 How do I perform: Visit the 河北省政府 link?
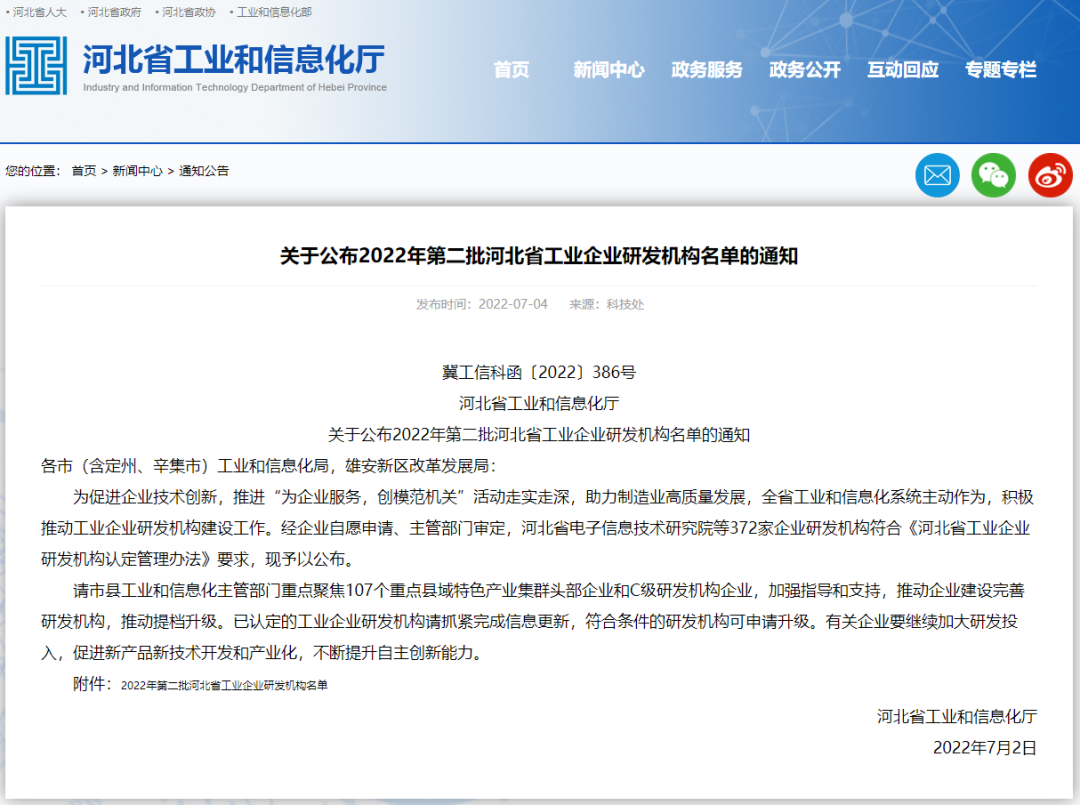pos(113,13)
